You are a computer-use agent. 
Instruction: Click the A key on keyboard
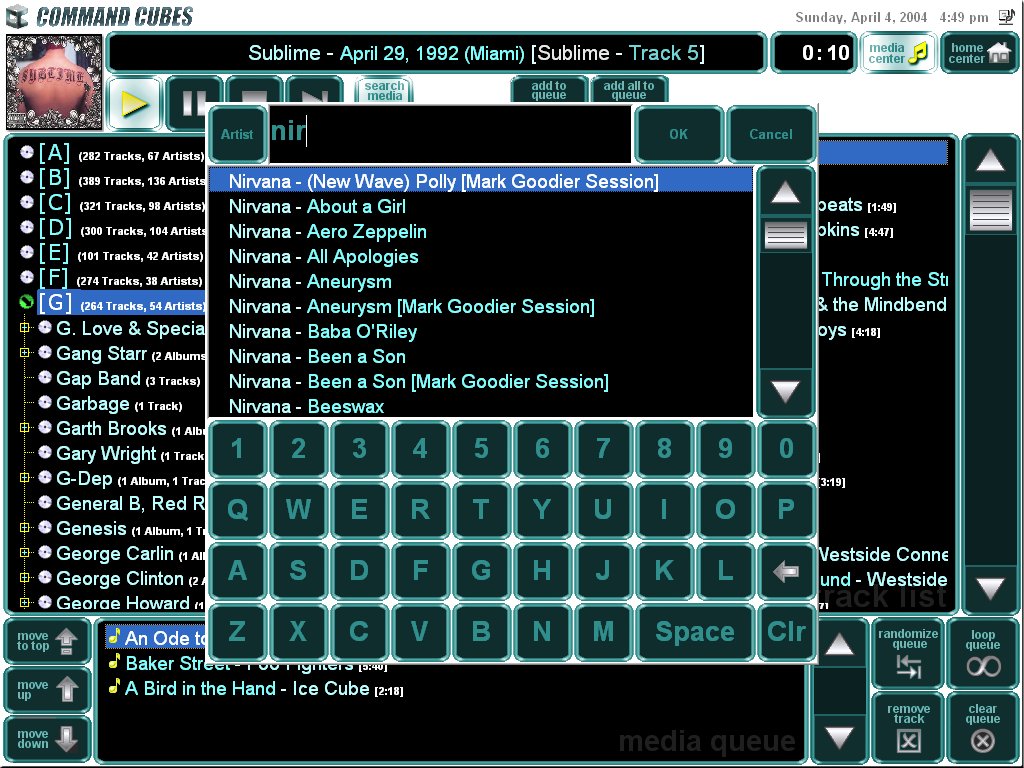point(237,571)
